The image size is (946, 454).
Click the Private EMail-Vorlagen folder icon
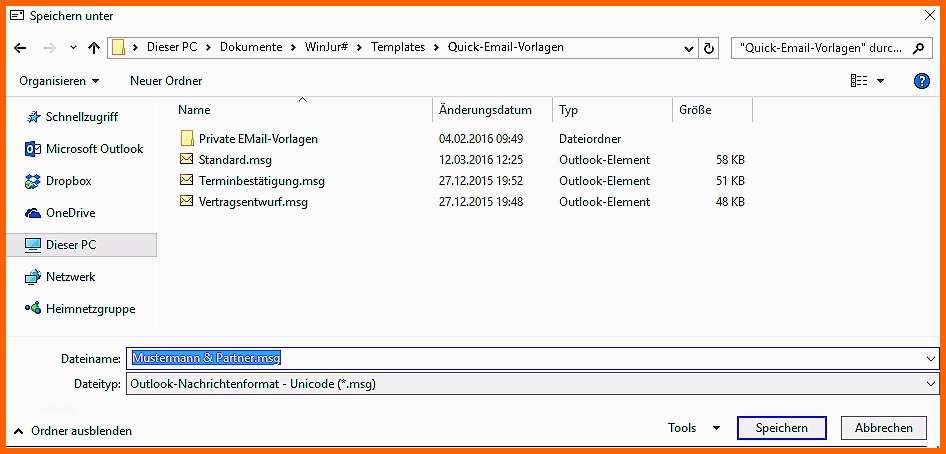click(x=187, y=139)
